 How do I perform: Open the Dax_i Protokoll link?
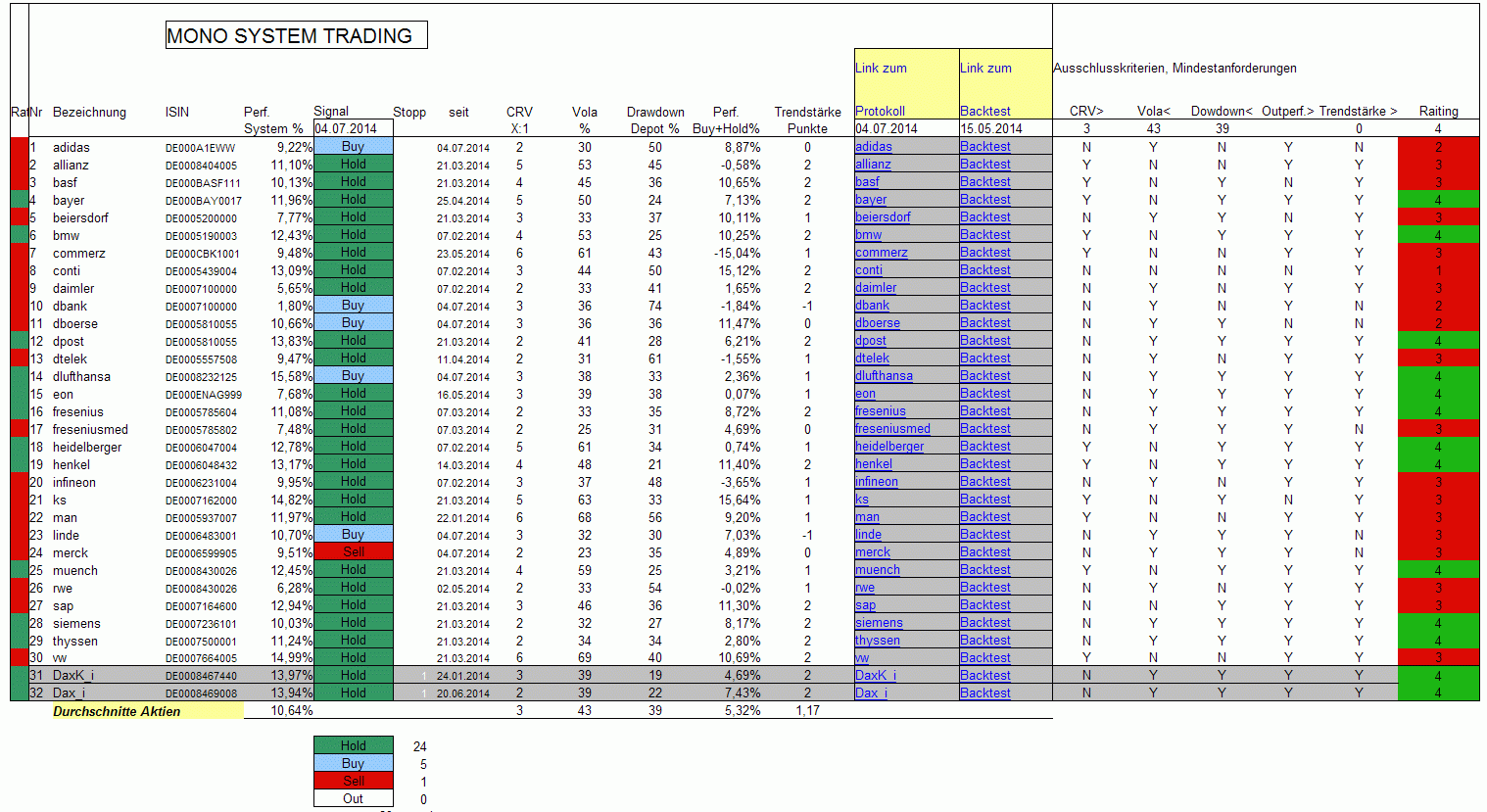tap(871, 693)
